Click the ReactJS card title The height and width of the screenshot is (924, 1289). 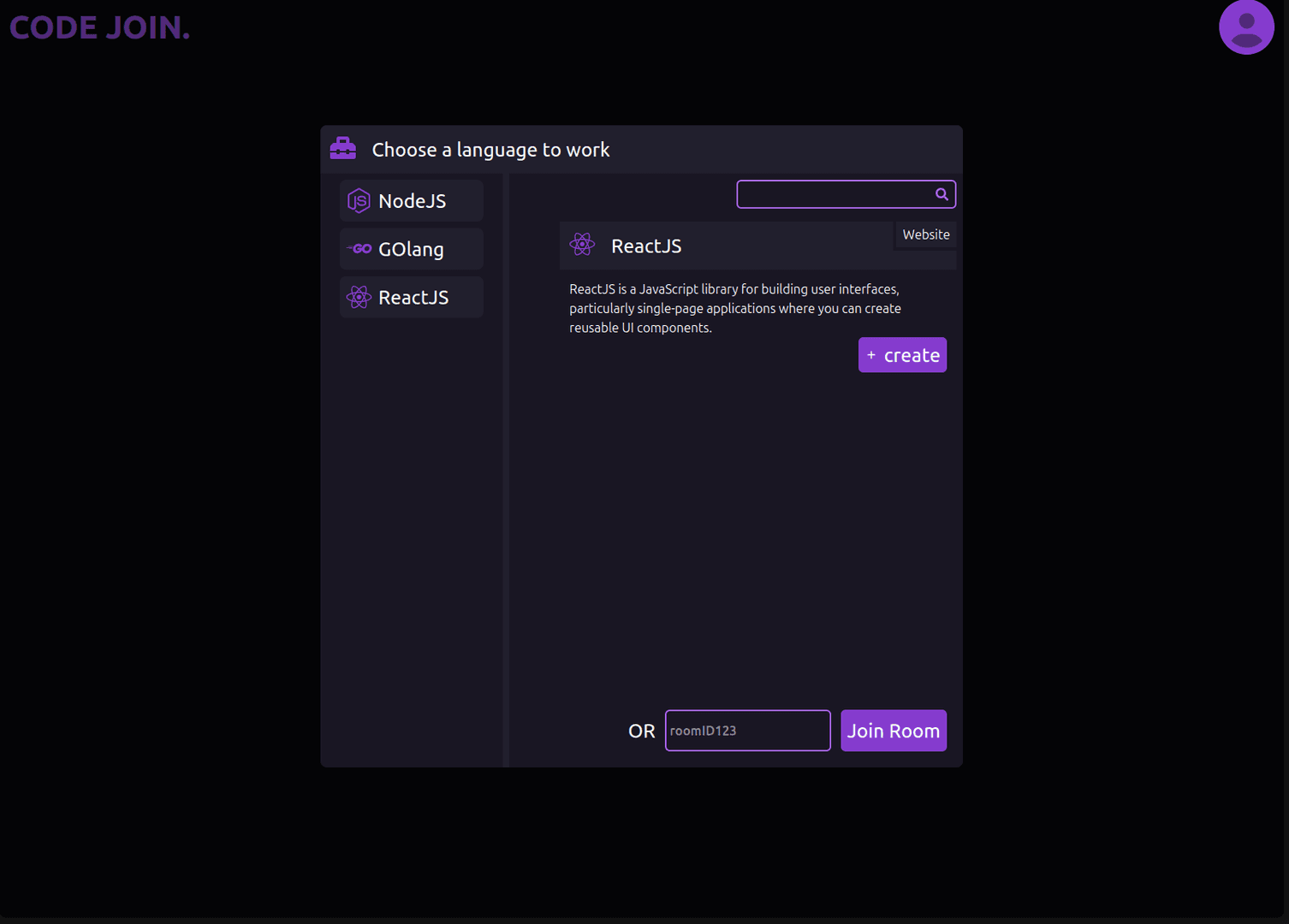tap(646, 246)
